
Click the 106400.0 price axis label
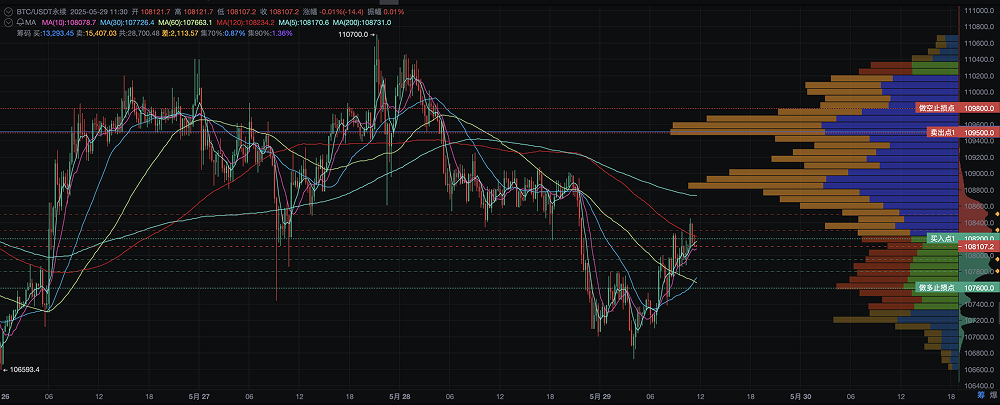[981, 385]
